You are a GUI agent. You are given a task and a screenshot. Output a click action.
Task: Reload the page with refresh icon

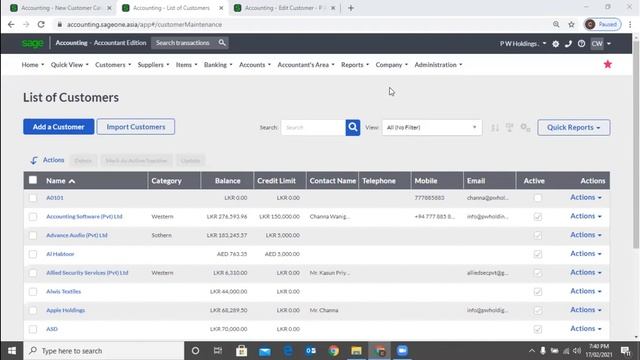(41, 24)
